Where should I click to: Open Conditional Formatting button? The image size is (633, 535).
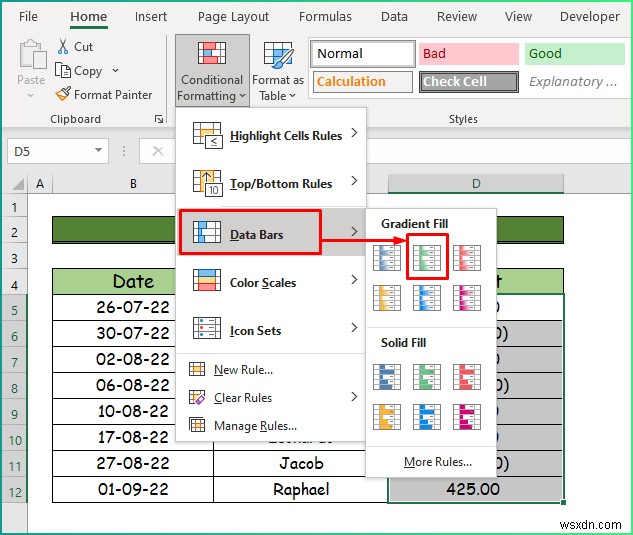(212, 71)
